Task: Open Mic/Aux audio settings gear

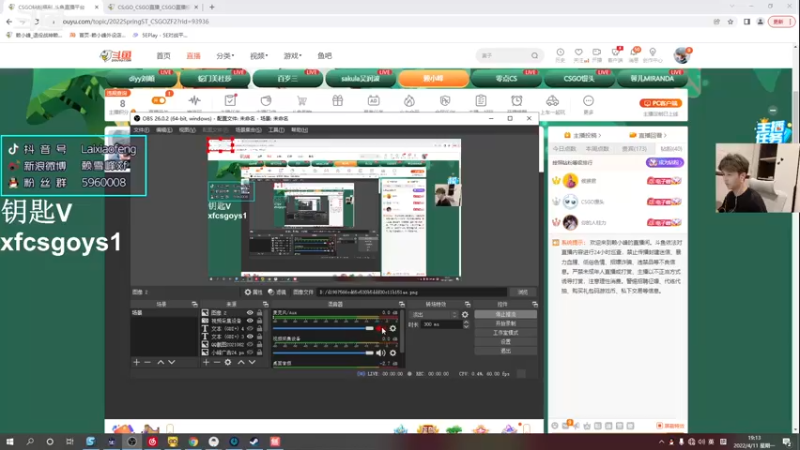Action: coord(393,329)
